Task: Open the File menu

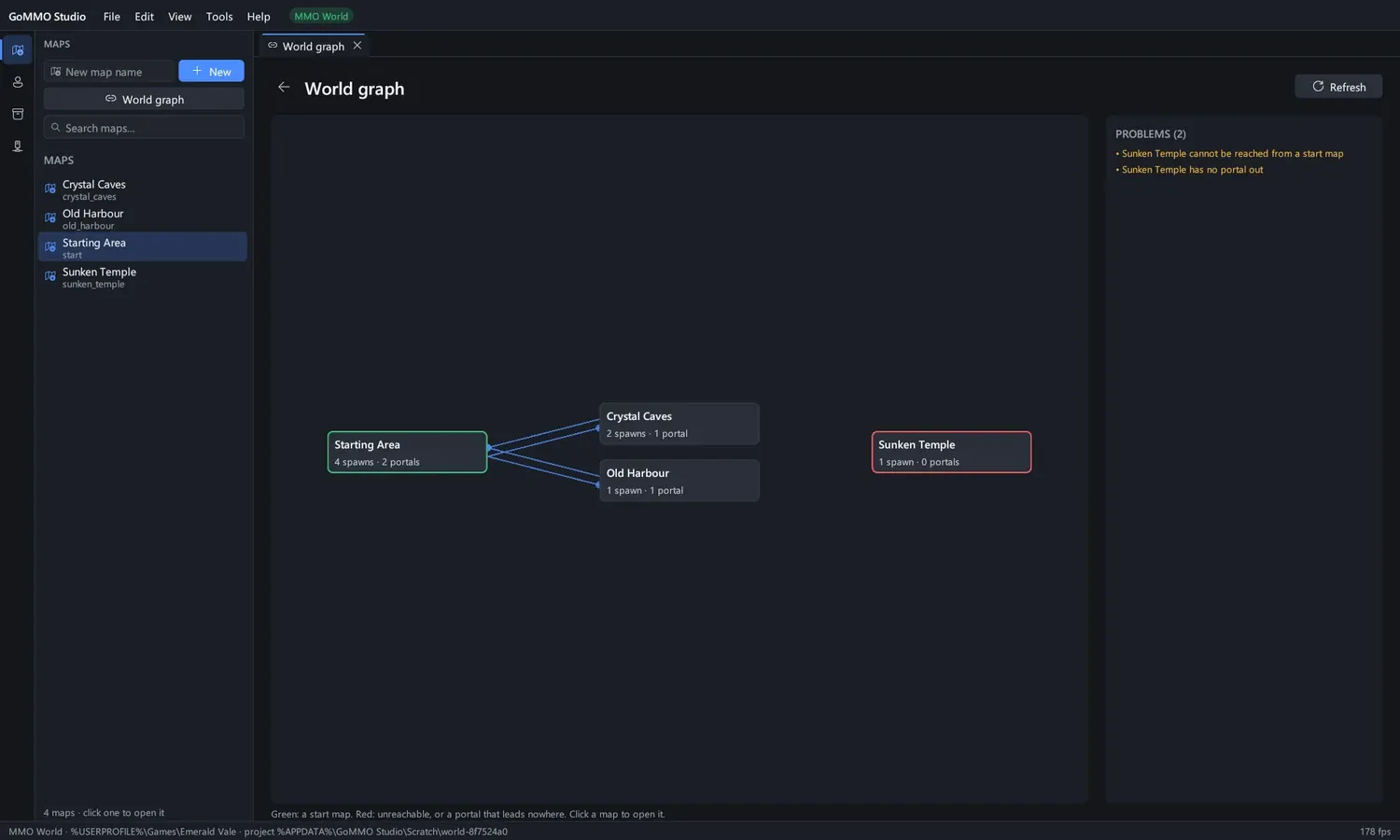Action: [x=111, y=16]
